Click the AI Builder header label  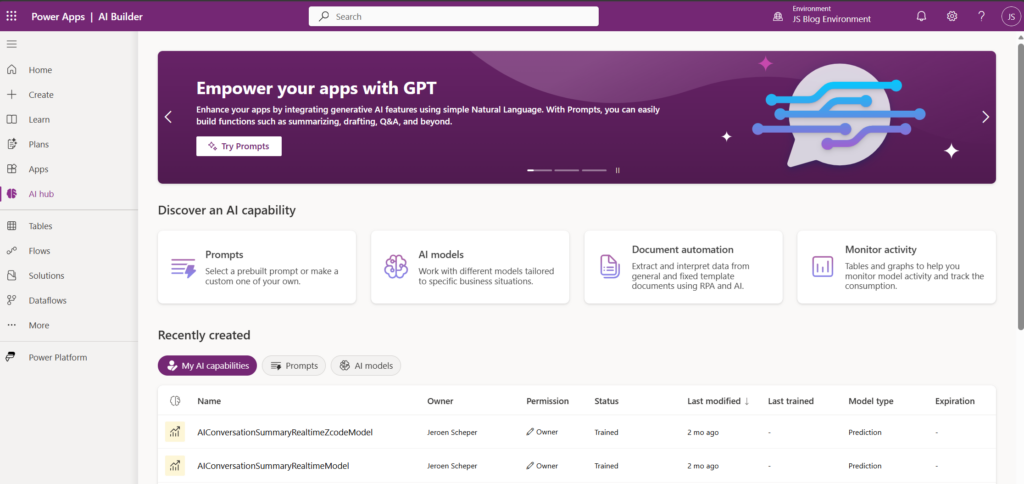120,17
